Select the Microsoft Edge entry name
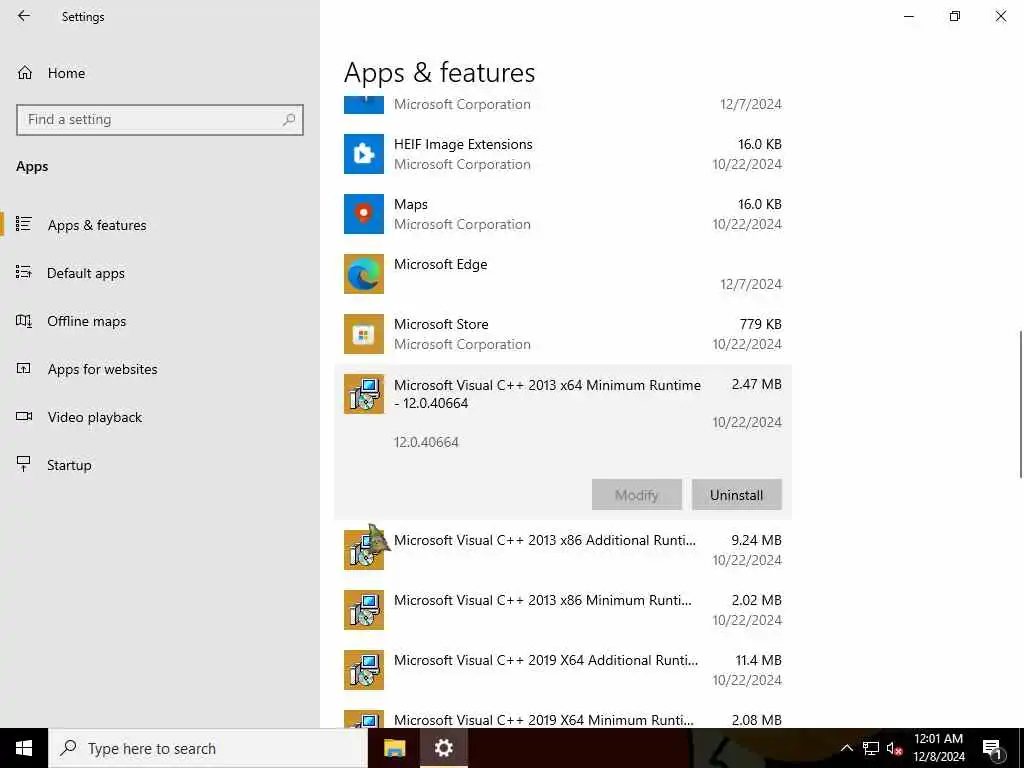Image resolution: width=1024 pixels, height=768 pixels. [x=441, y=264]
